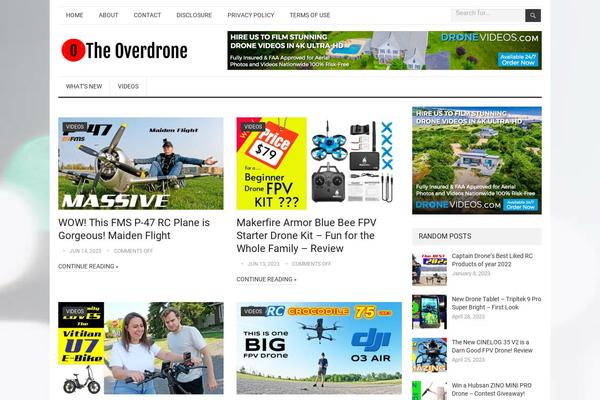Open New Drone Tablet Tripltek 9 Pro link
This screenshot has height=400, width=600.
point(496,303)
